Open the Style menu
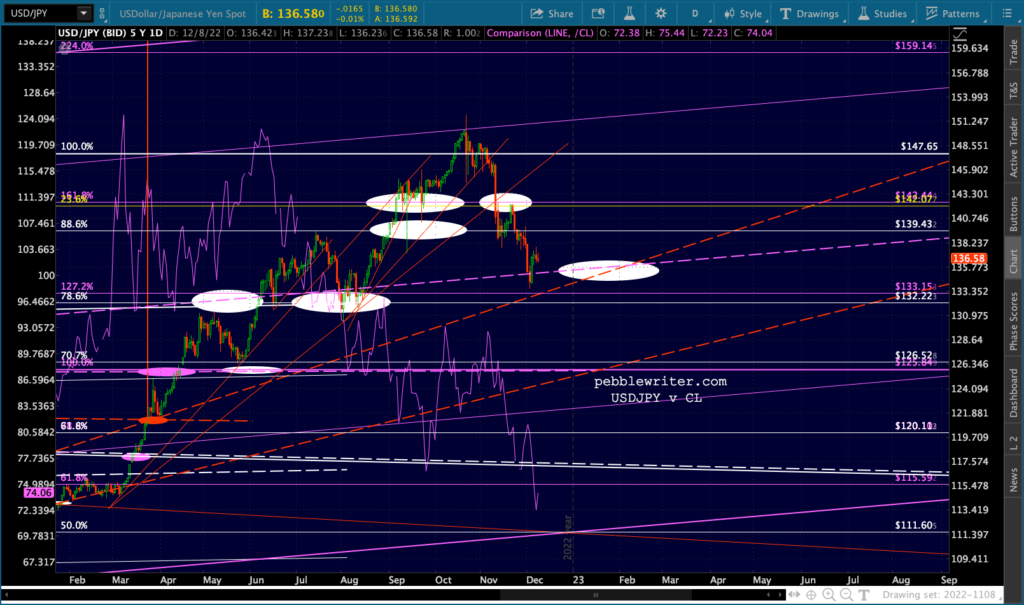This screenshot has width=1024, height=605. [742, 13]
